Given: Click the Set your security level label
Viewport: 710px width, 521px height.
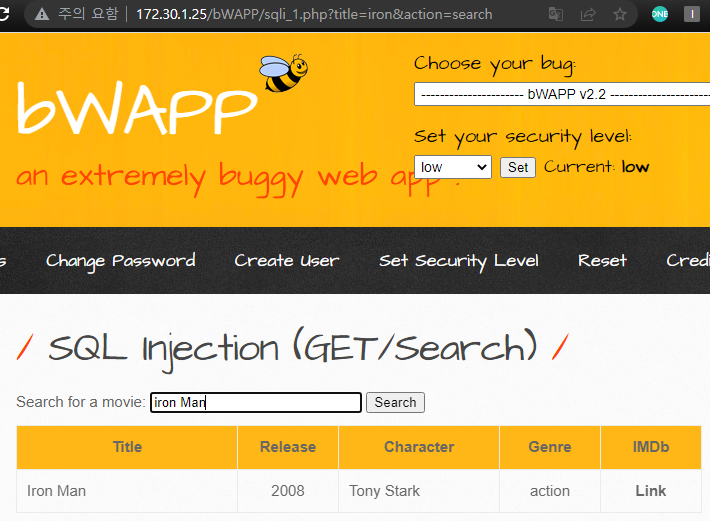Looking at the screenshot, I should click(x=523, y=137).
